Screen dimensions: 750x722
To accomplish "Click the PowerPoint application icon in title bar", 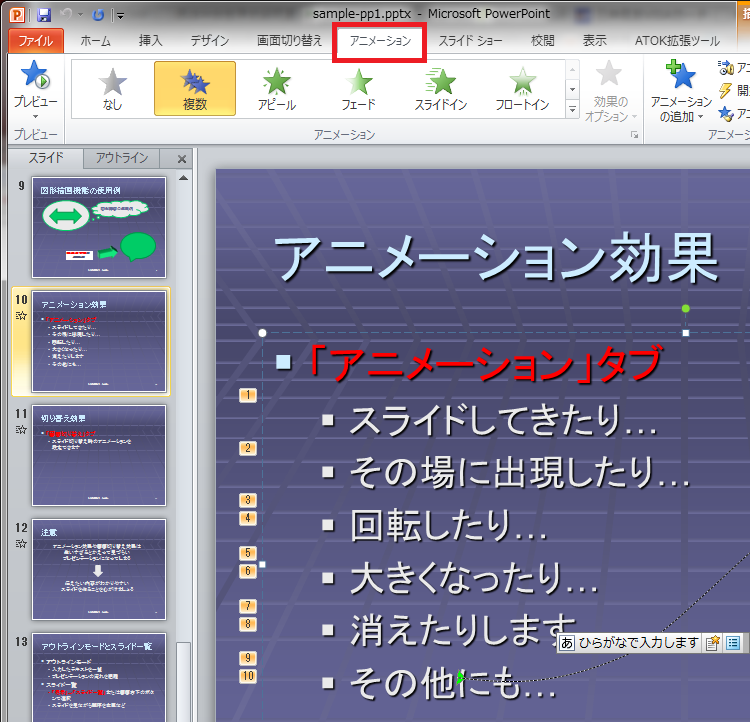I will pyautogui.click(x=17, y=15).
